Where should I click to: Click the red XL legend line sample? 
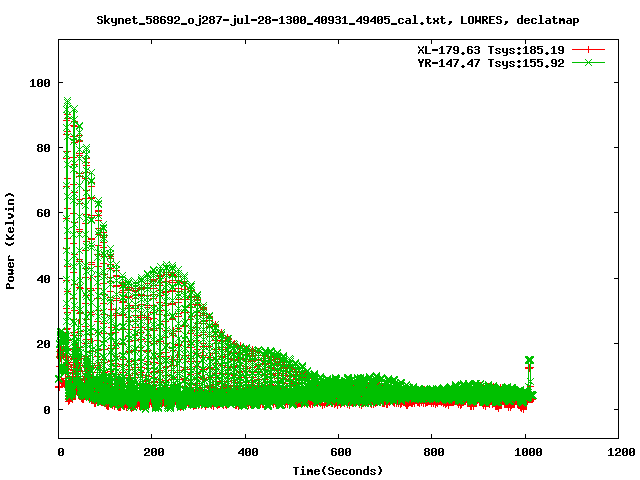point(588,50)
